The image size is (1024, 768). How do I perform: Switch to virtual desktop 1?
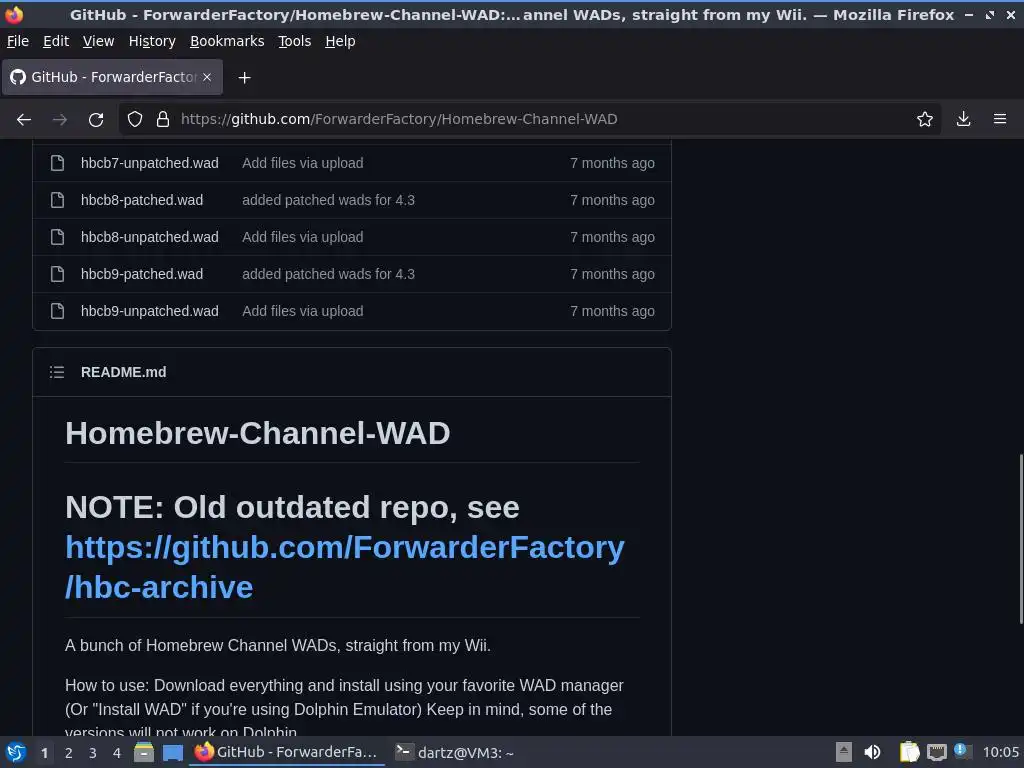[44, 753]
